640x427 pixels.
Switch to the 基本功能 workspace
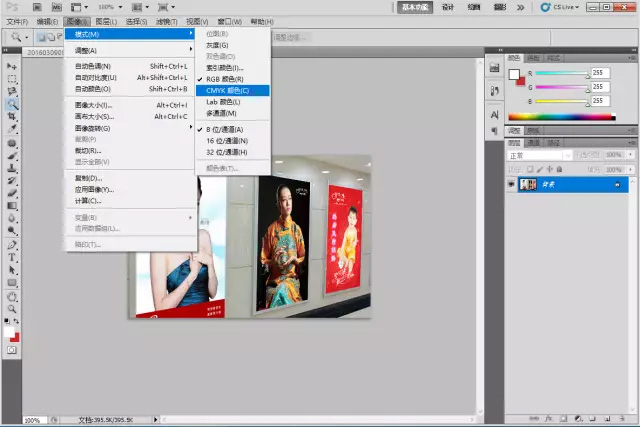coord(413,7)
